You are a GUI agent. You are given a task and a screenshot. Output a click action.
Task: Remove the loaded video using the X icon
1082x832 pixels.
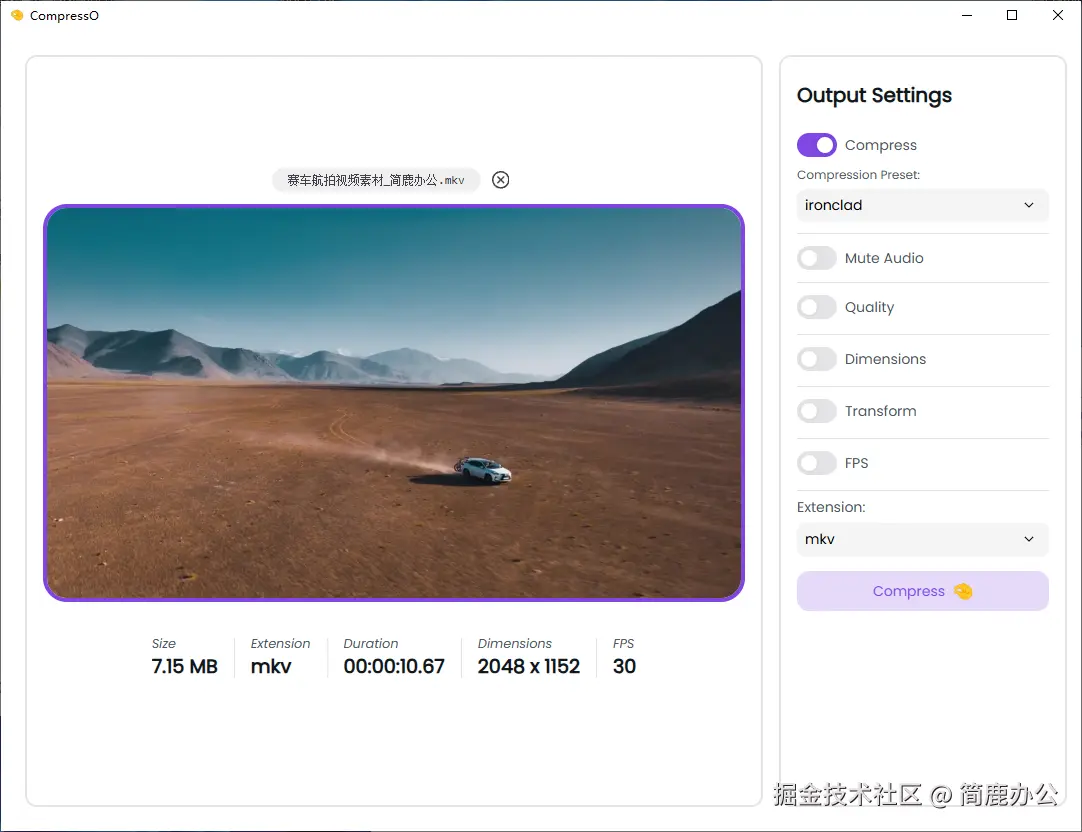pyautogui.click(x=500, y=180)
